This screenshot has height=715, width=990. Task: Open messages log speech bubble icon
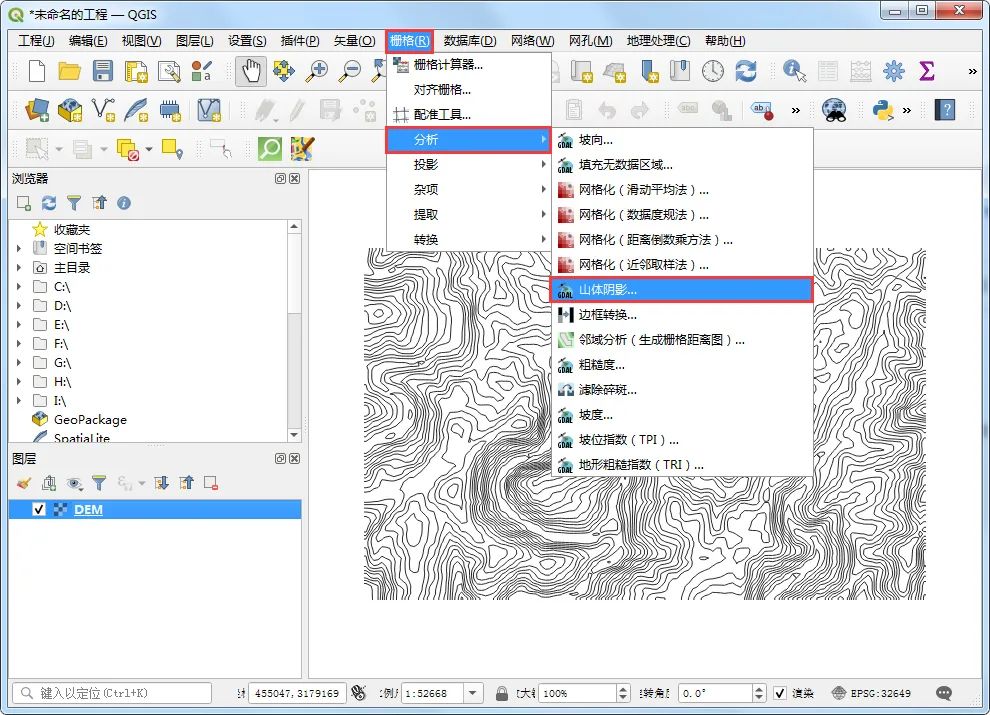click(944, 693)
